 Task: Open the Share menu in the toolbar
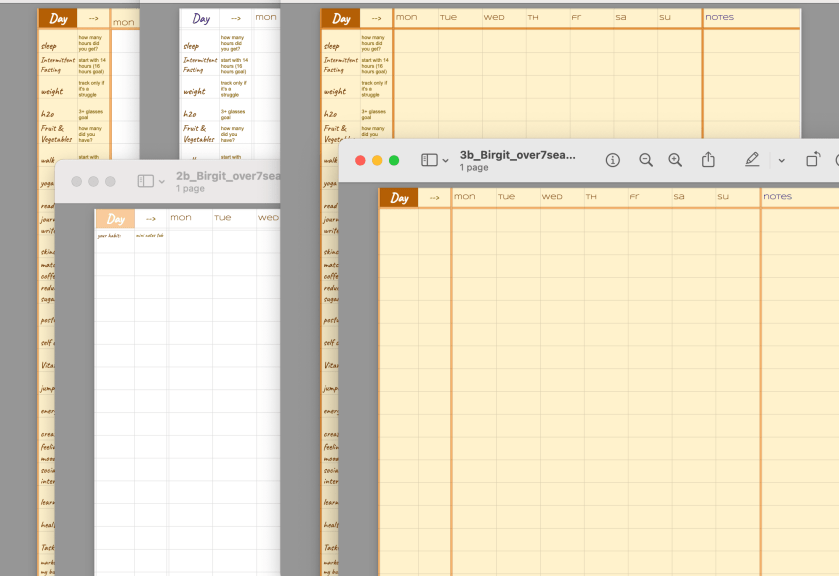pos(708,160)
